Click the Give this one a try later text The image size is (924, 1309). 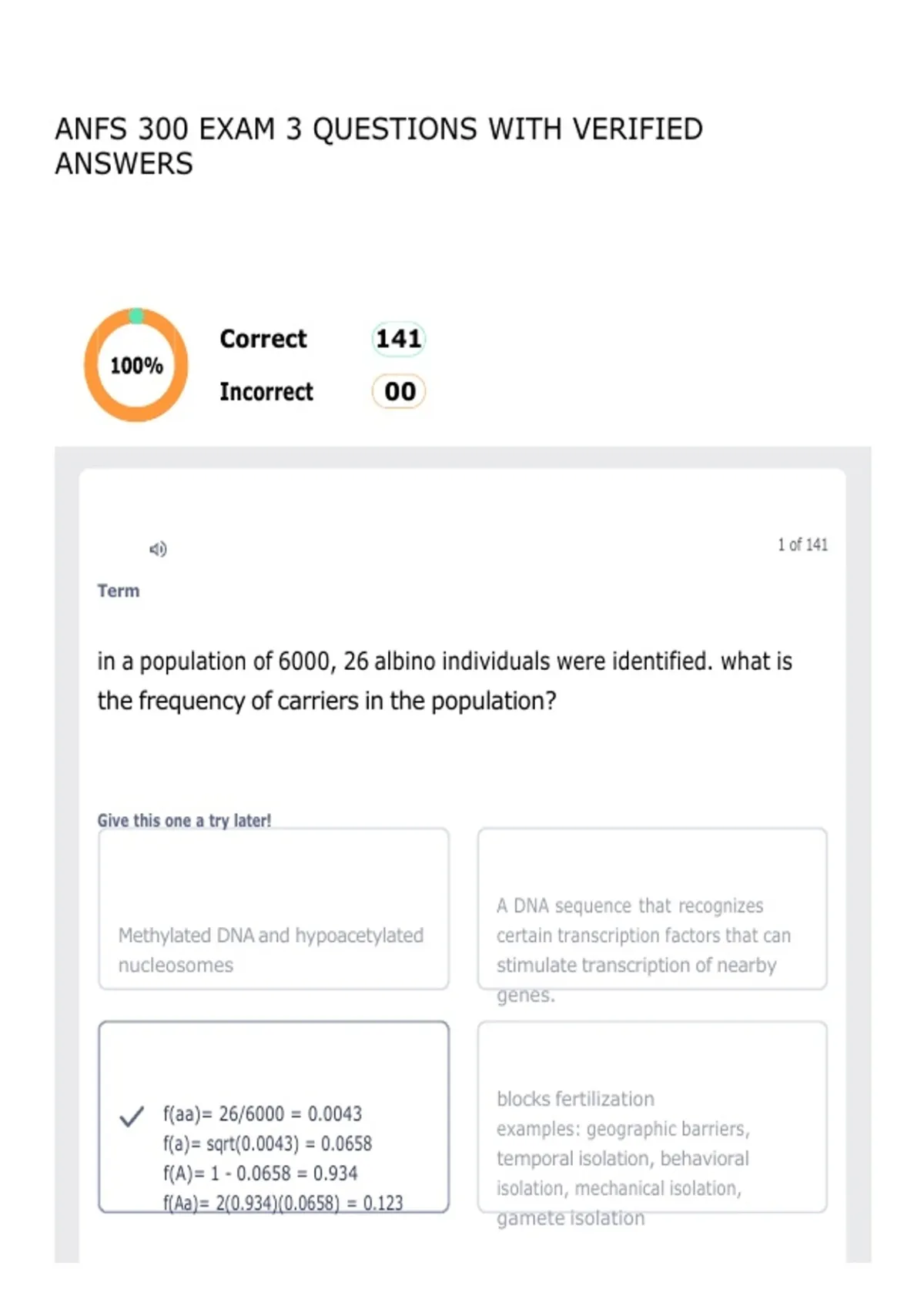pyautogui.click(x=184, y=820)
